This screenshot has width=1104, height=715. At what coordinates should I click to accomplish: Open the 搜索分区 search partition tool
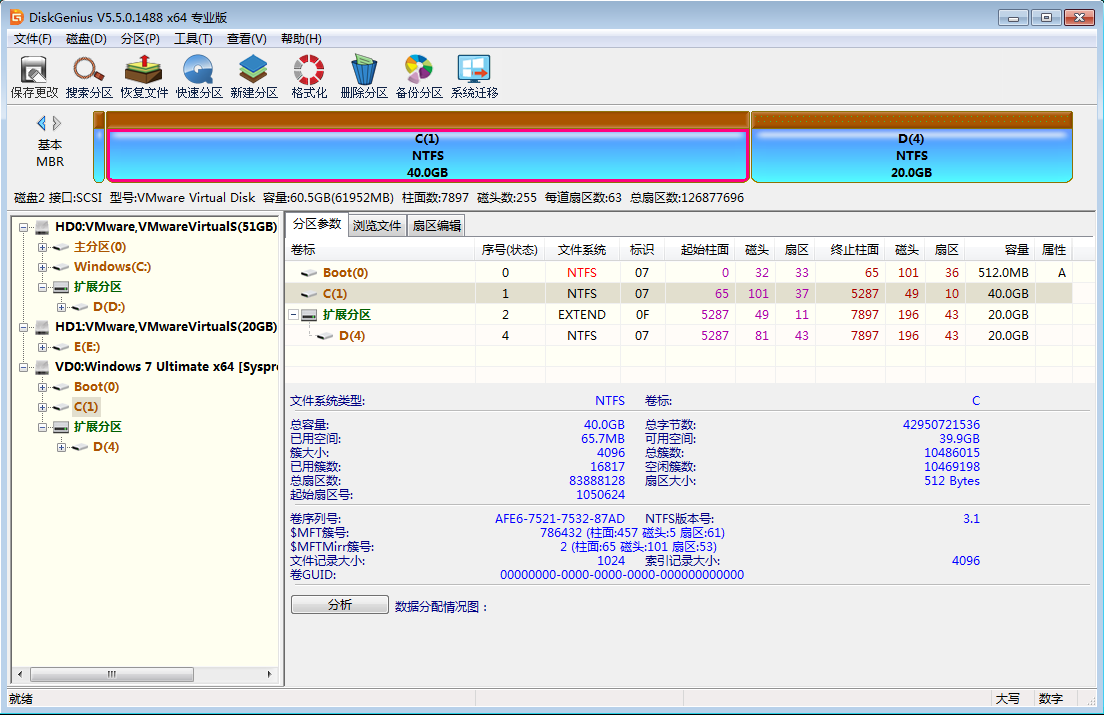pyautogui.click(x=89, y=76)
